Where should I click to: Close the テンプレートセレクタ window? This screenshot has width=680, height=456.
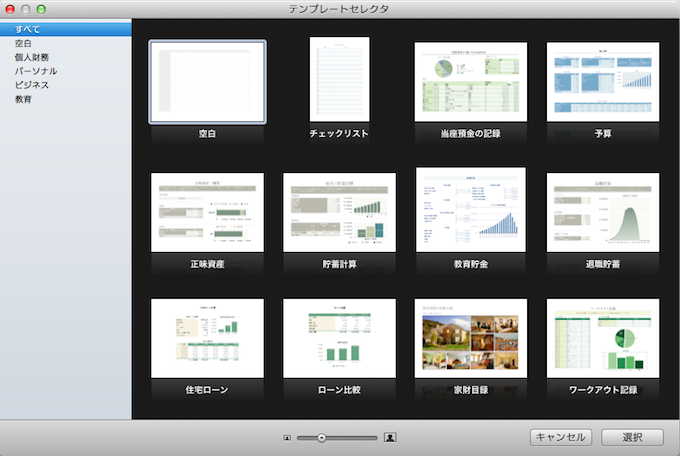coord(10,9)
